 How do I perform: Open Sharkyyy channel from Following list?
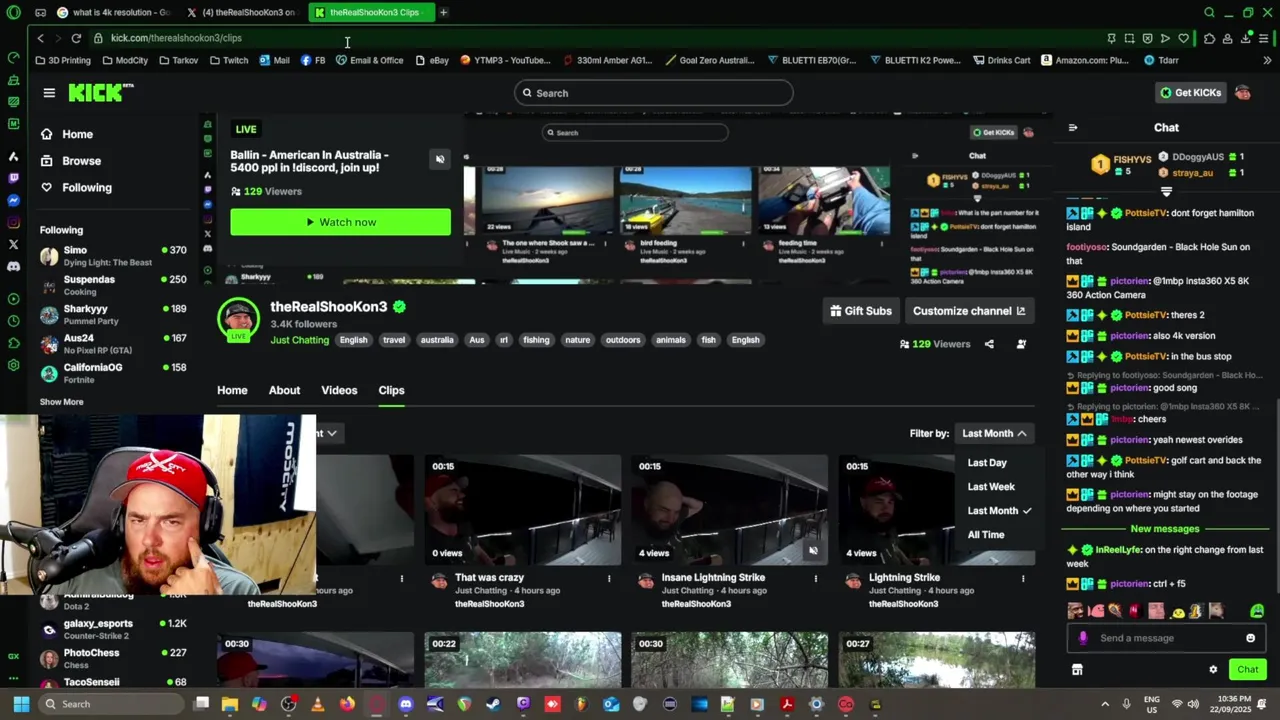pyautogui.click(x=112, y=315)
